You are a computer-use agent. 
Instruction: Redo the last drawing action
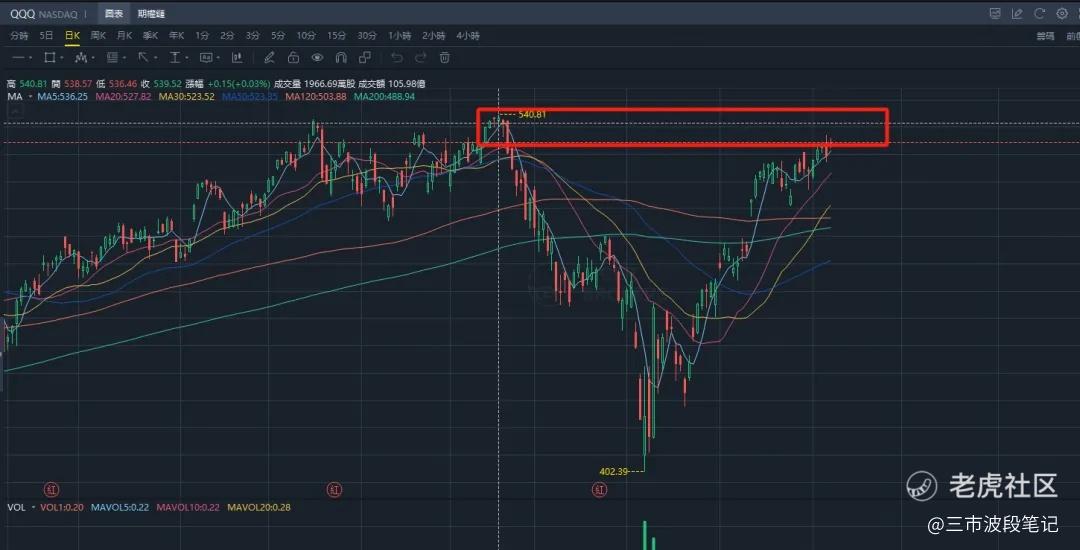[420, 58]
